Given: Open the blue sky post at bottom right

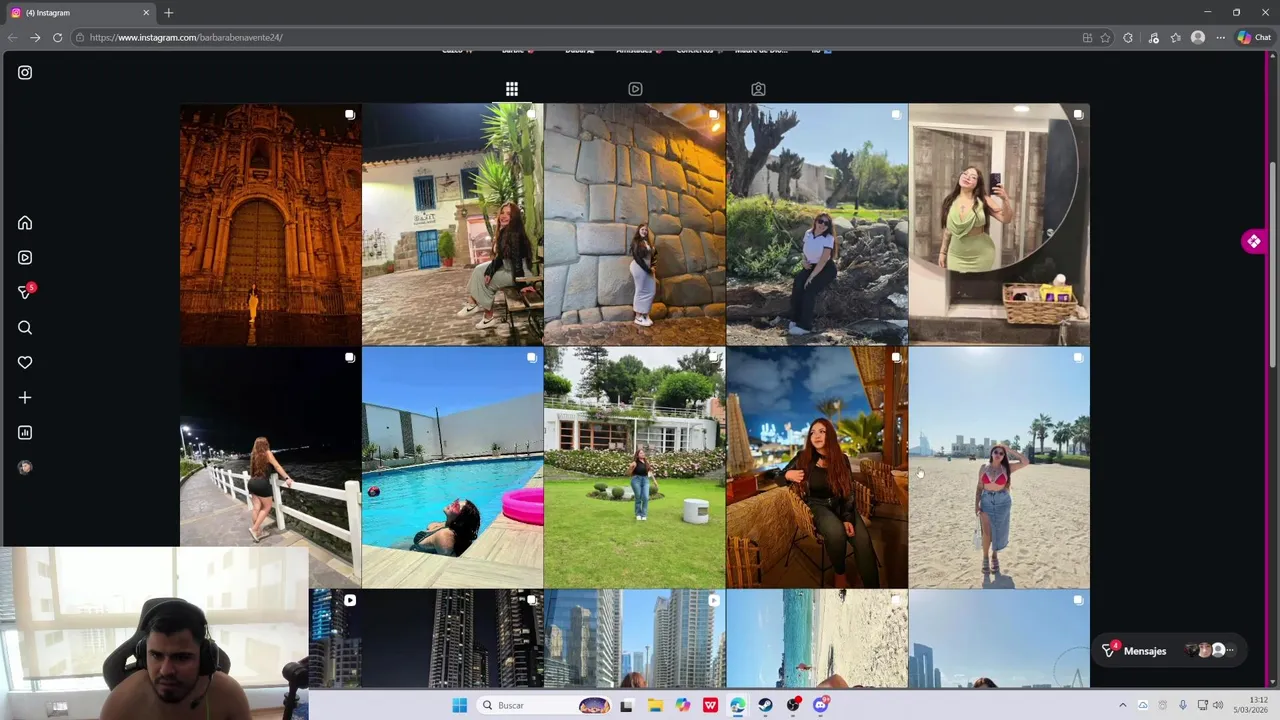Looking at the screenshot, I should pyautogui.click(x=998, y=638).
